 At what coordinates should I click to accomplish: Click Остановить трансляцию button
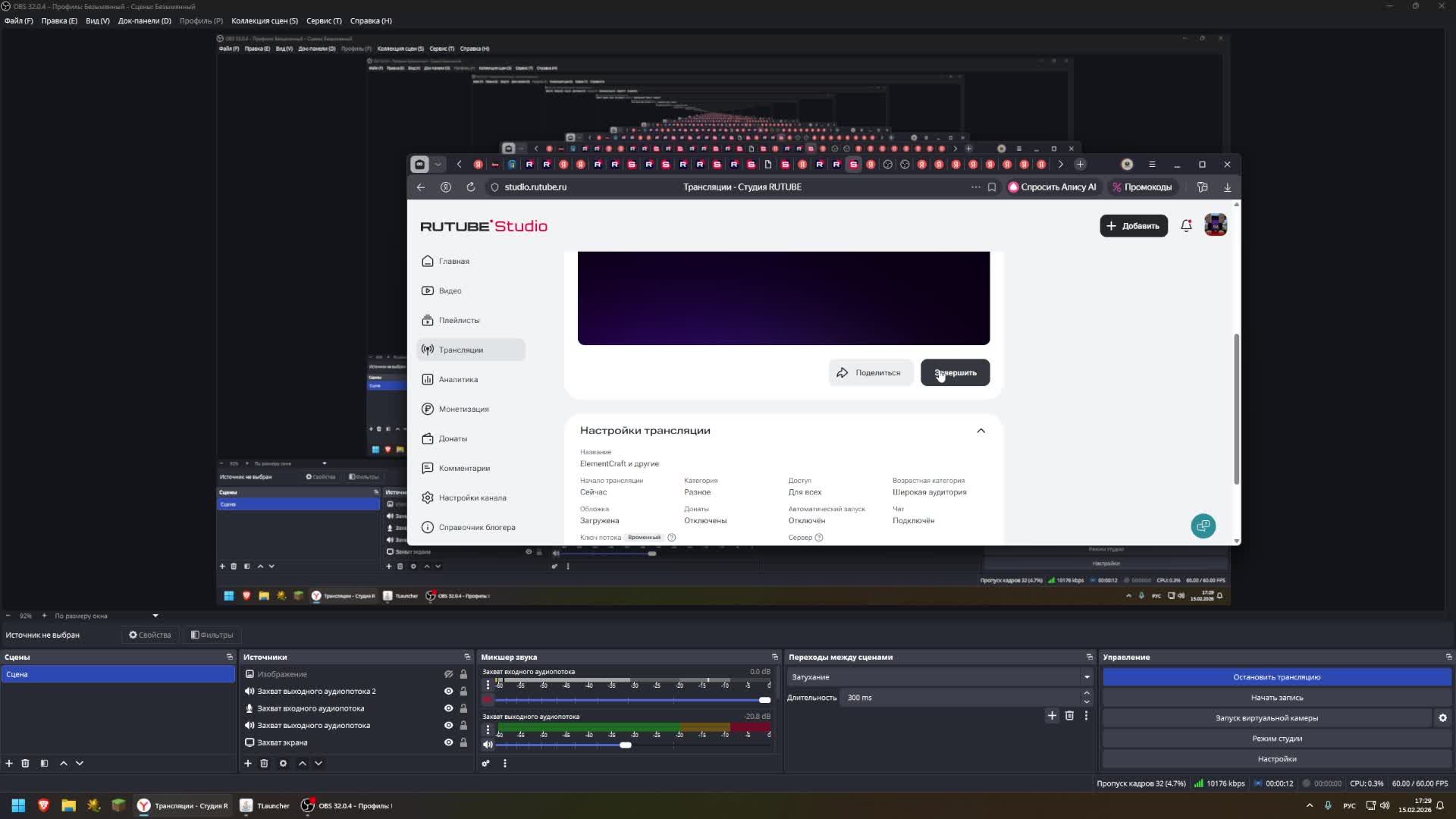[x=1276, y=676]
